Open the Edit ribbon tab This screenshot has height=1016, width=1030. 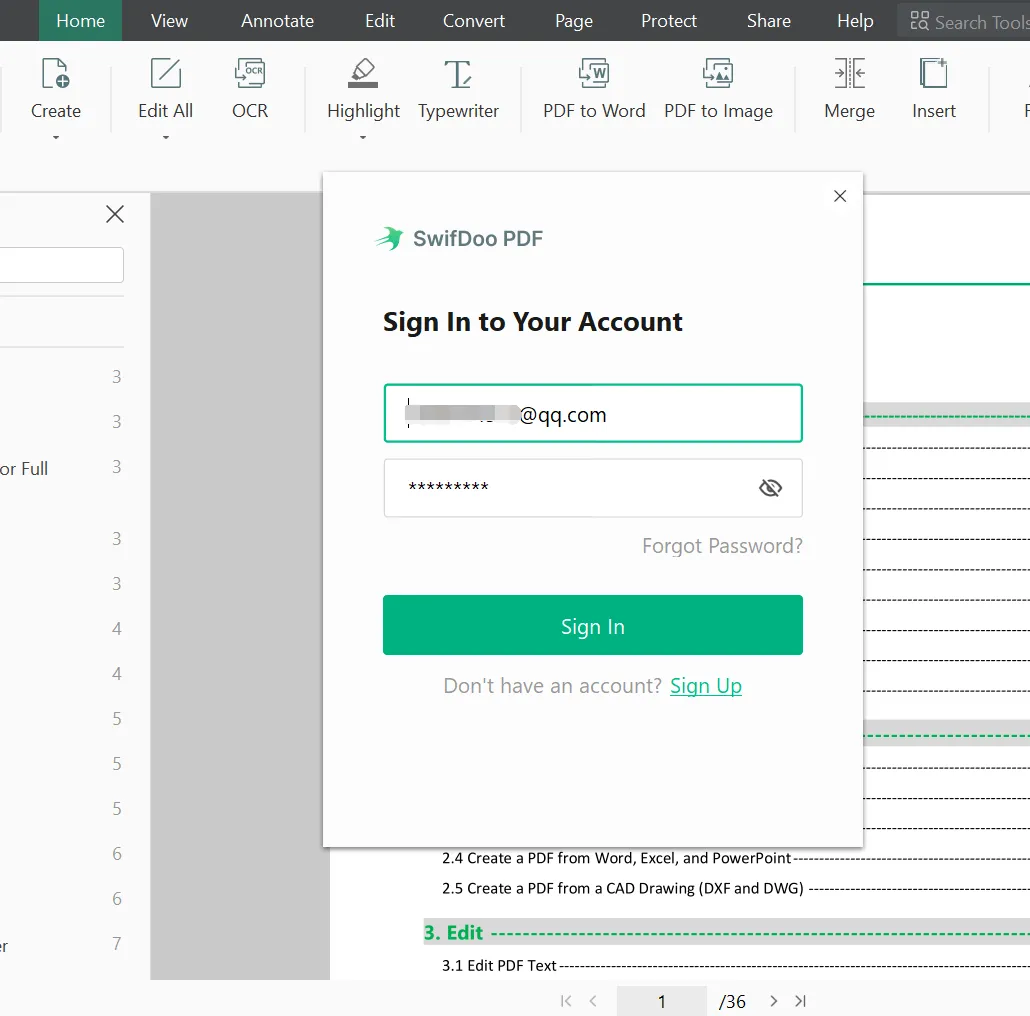[380, 20]
